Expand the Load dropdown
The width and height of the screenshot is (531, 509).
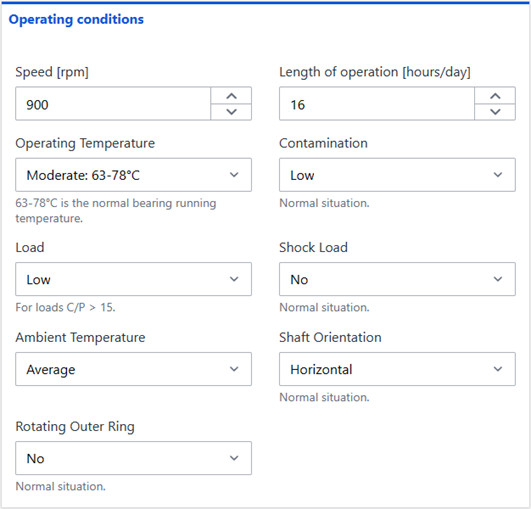tap(133, 279)
